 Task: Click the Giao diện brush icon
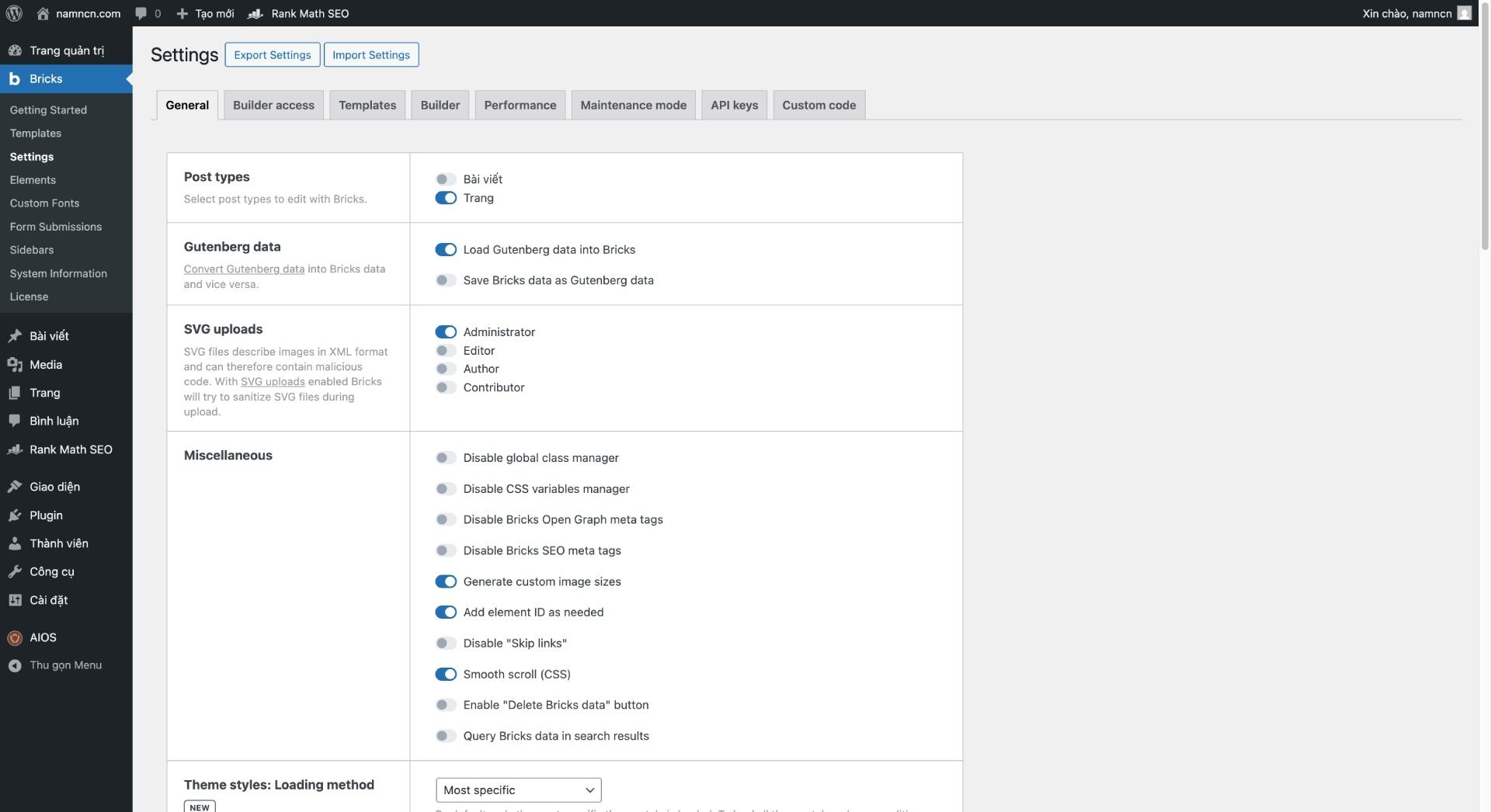click(x=15, y=487)
